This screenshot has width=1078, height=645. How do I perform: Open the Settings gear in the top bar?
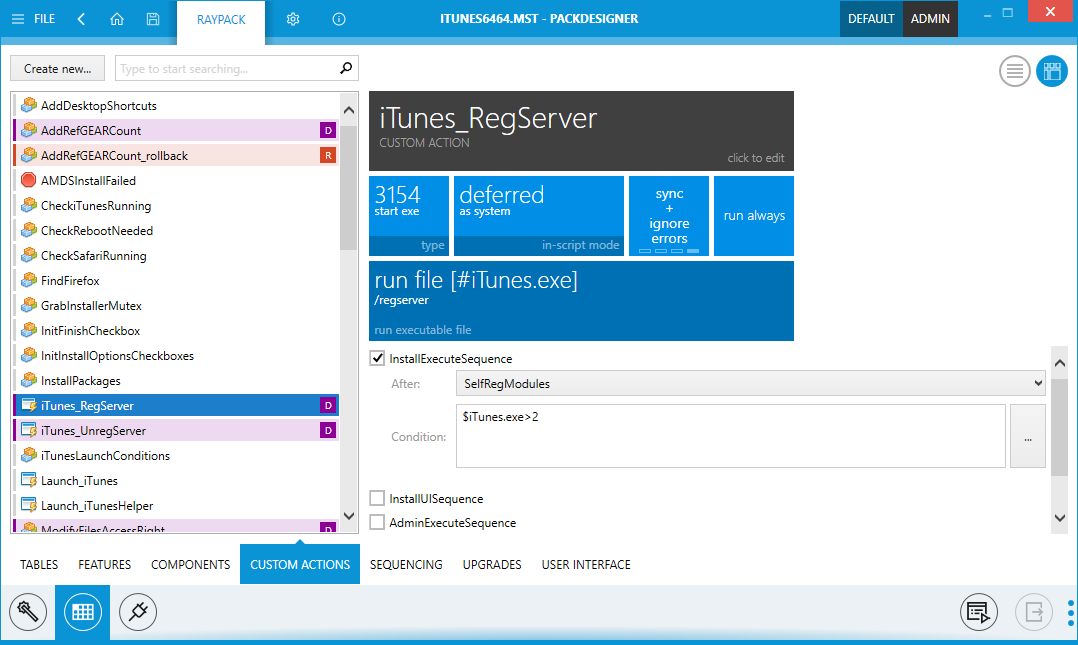[292, 18]
